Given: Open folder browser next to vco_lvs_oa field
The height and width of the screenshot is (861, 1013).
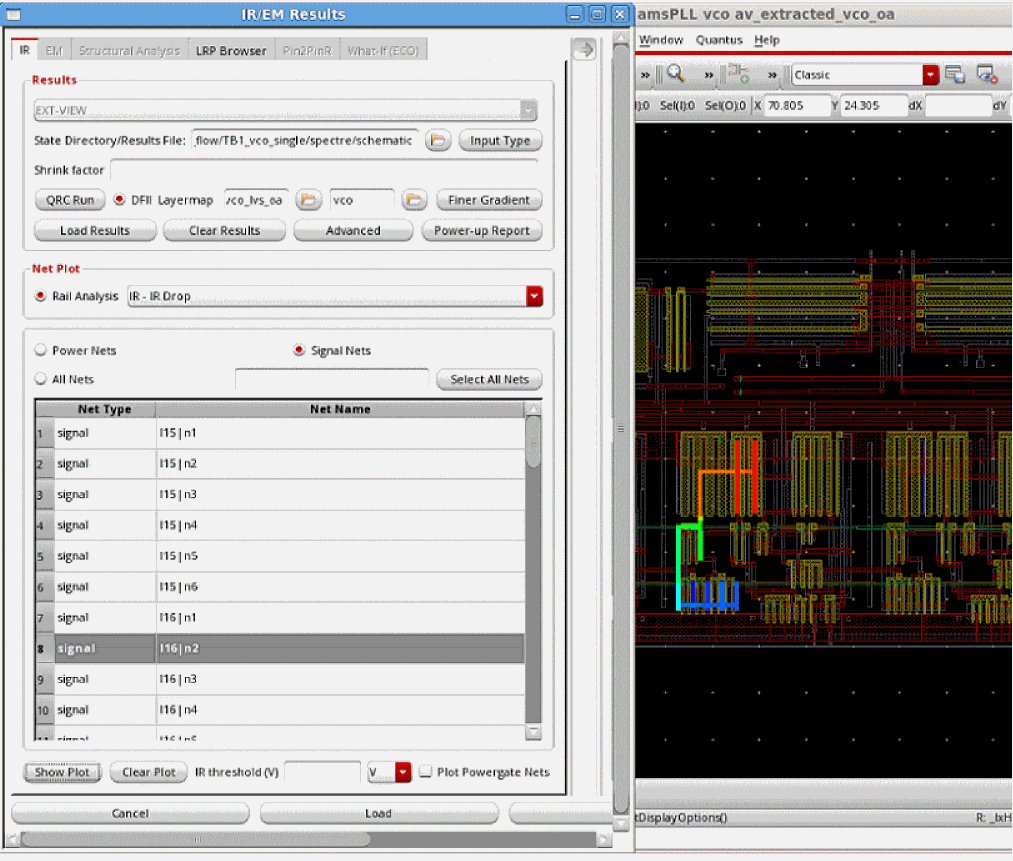Looking at the screenshot, I should pyautogui.click(x=309, y=200).
